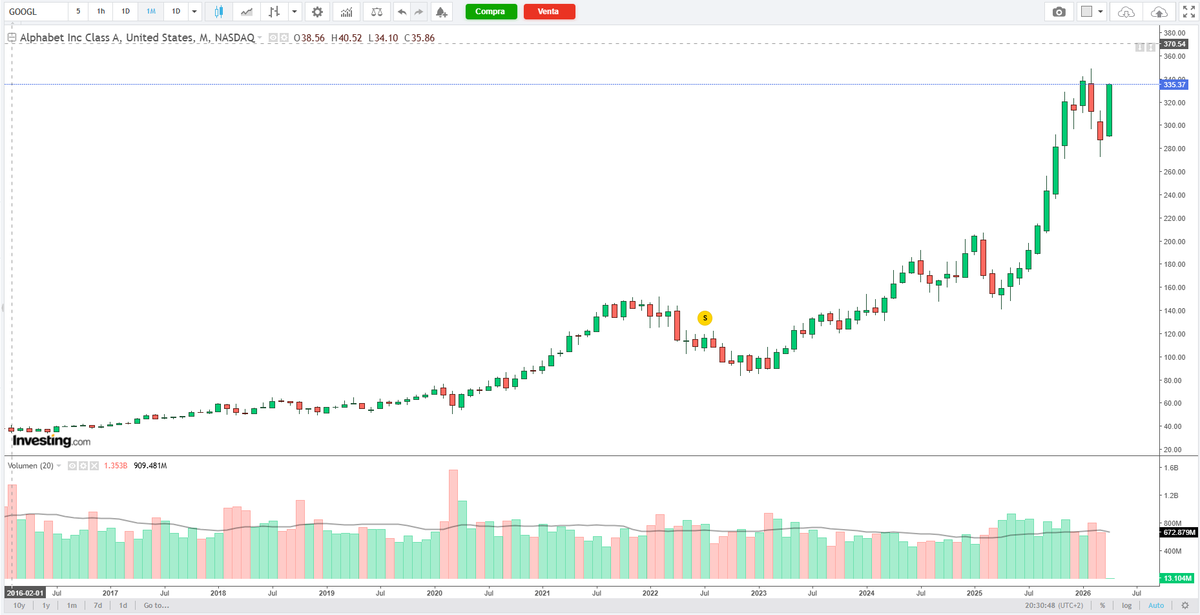Click the 370.54 price scale label

[1174, 44]
